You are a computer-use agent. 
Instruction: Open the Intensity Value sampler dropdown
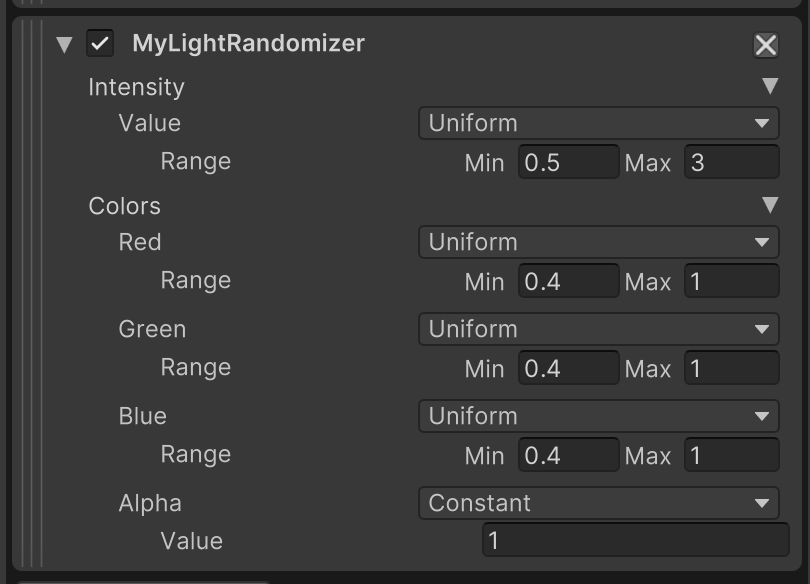coord(598,124)
